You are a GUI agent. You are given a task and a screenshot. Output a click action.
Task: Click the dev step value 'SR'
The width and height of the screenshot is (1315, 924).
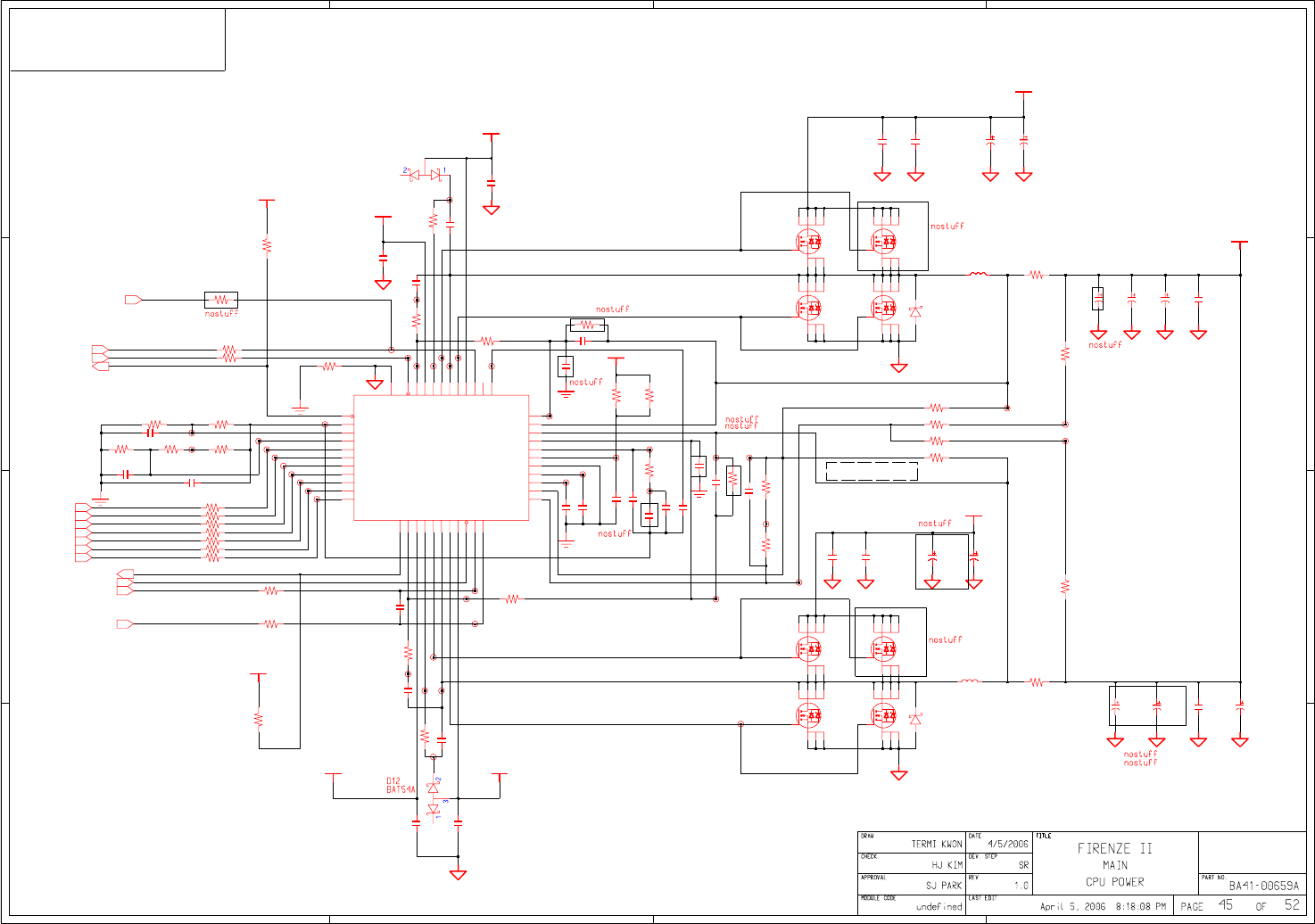click(x=1023, y=865)
